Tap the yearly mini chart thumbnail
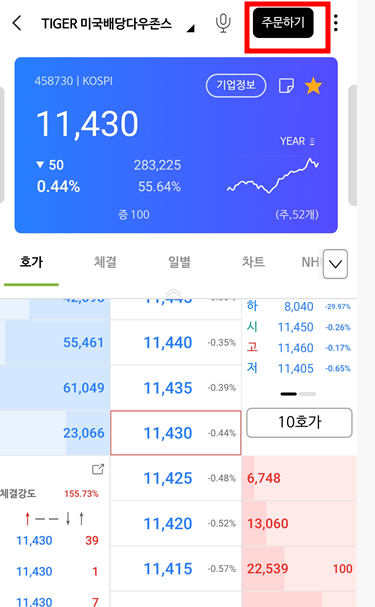 273,175
